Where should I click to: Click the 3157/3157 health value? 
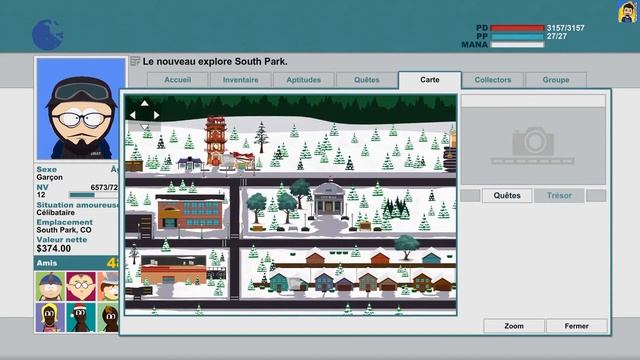(565, 28)
